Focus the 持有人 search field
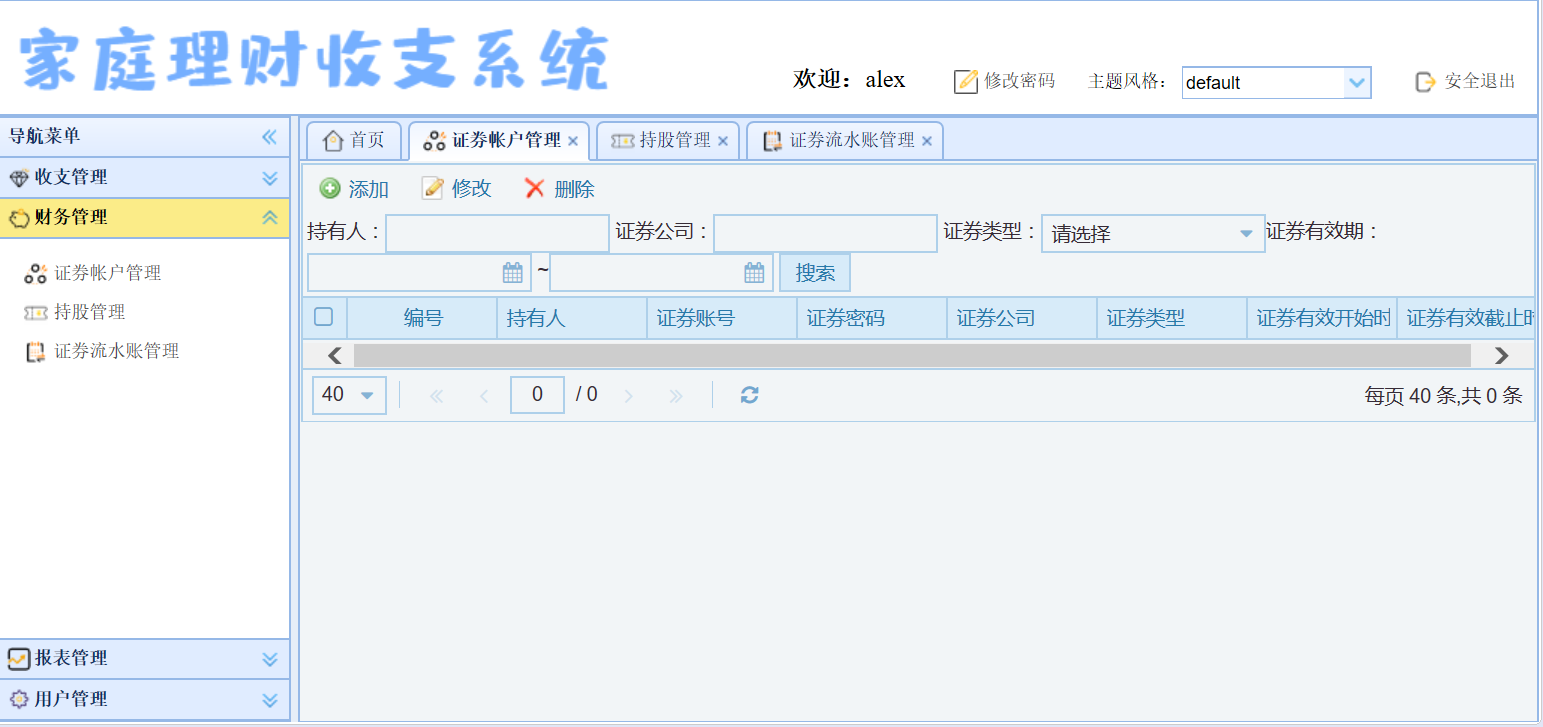 tap(497, 233)
